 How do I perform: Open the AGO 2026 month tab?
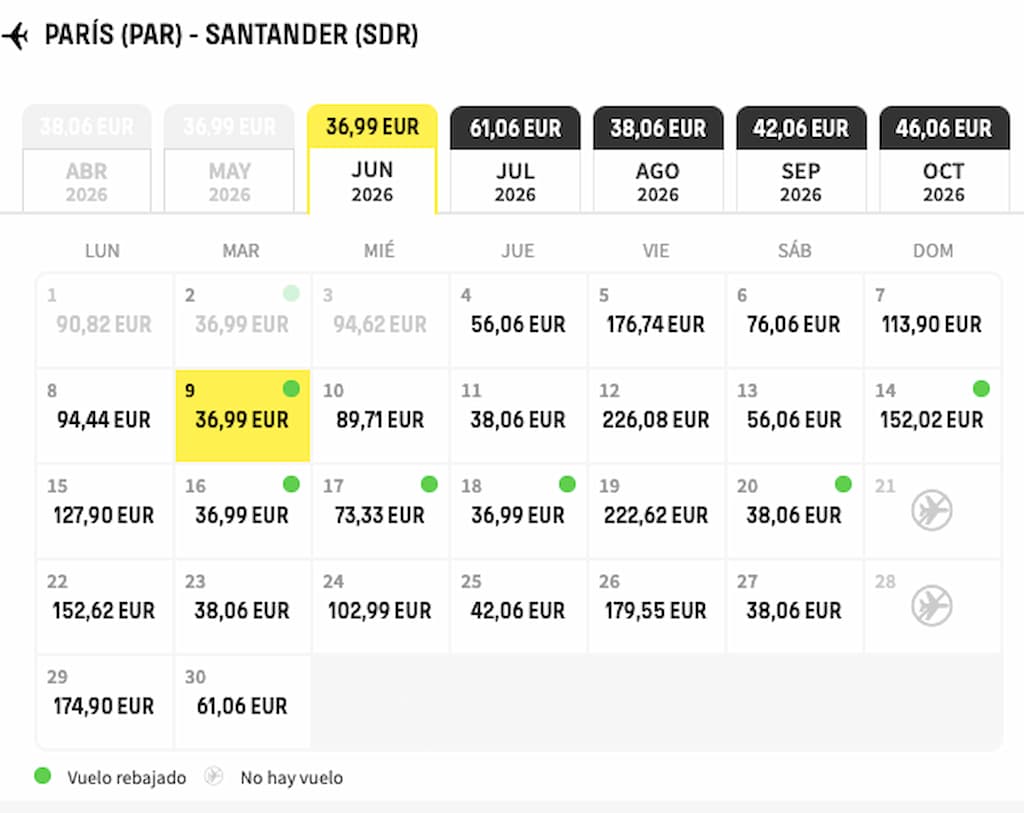pyautogui.click(x=658, y=160)
